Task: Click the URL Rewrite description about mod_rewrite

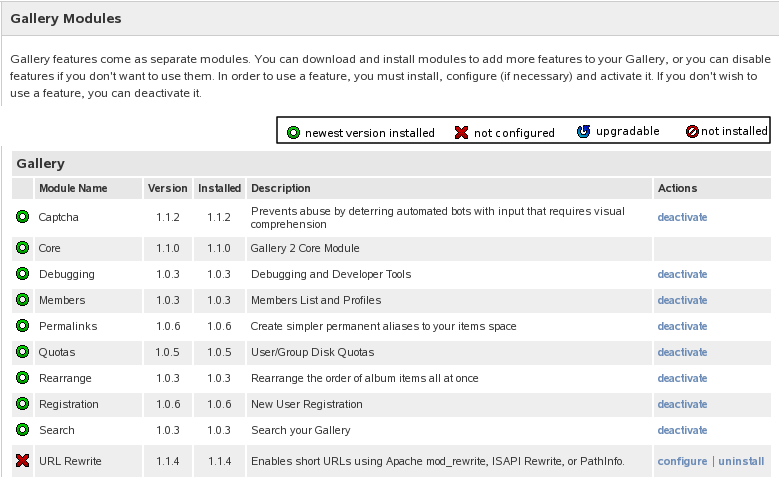Action: 437,461
